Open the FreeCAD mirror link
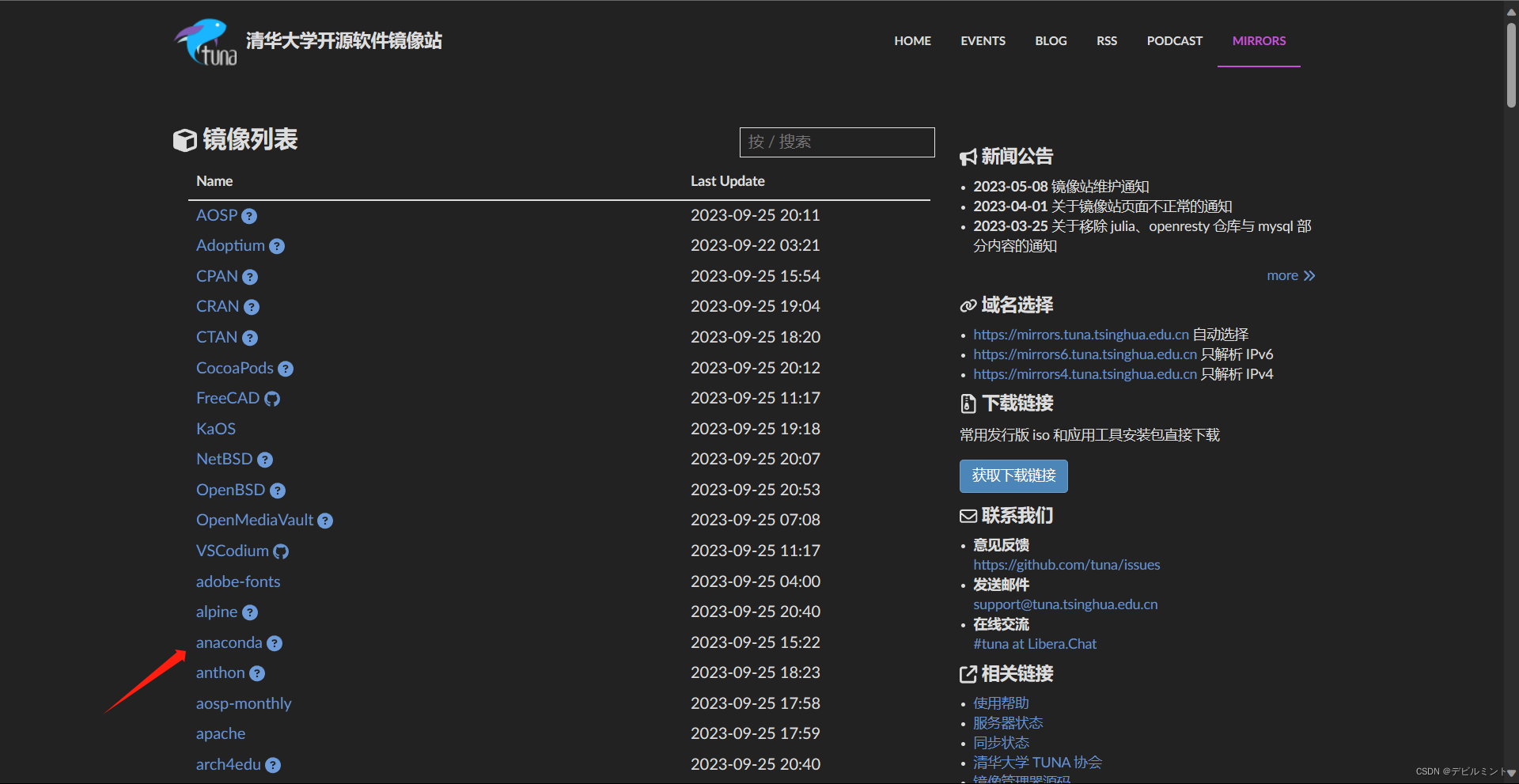 pos(228,398)
